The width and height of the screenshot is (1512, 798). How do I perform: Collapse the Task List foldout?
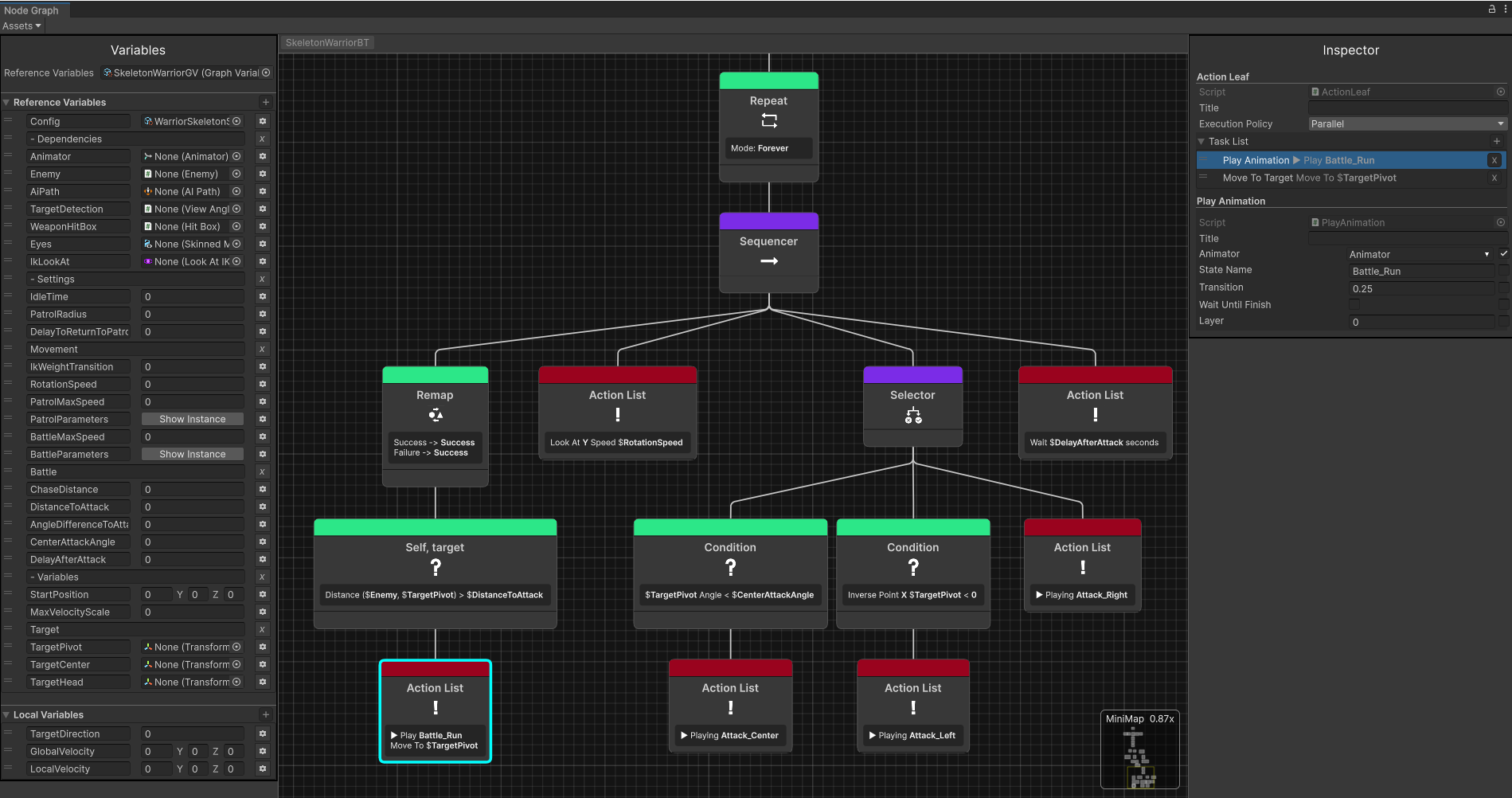click(1201, 142)
